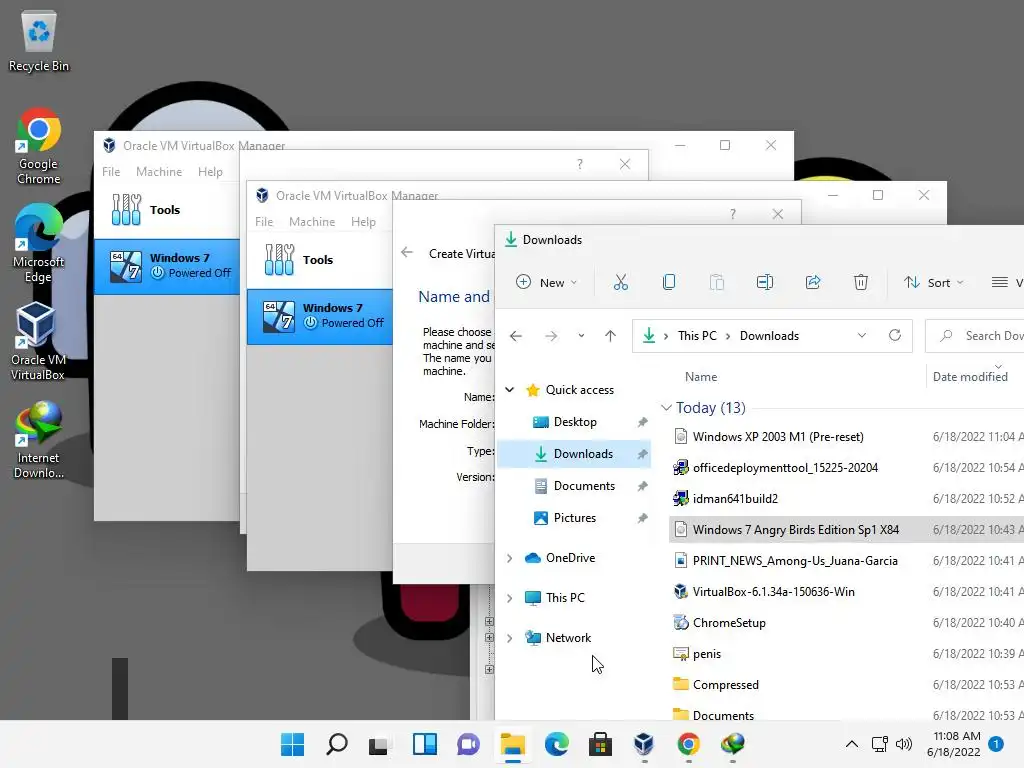Open taskbar Search

pos(336,744)
